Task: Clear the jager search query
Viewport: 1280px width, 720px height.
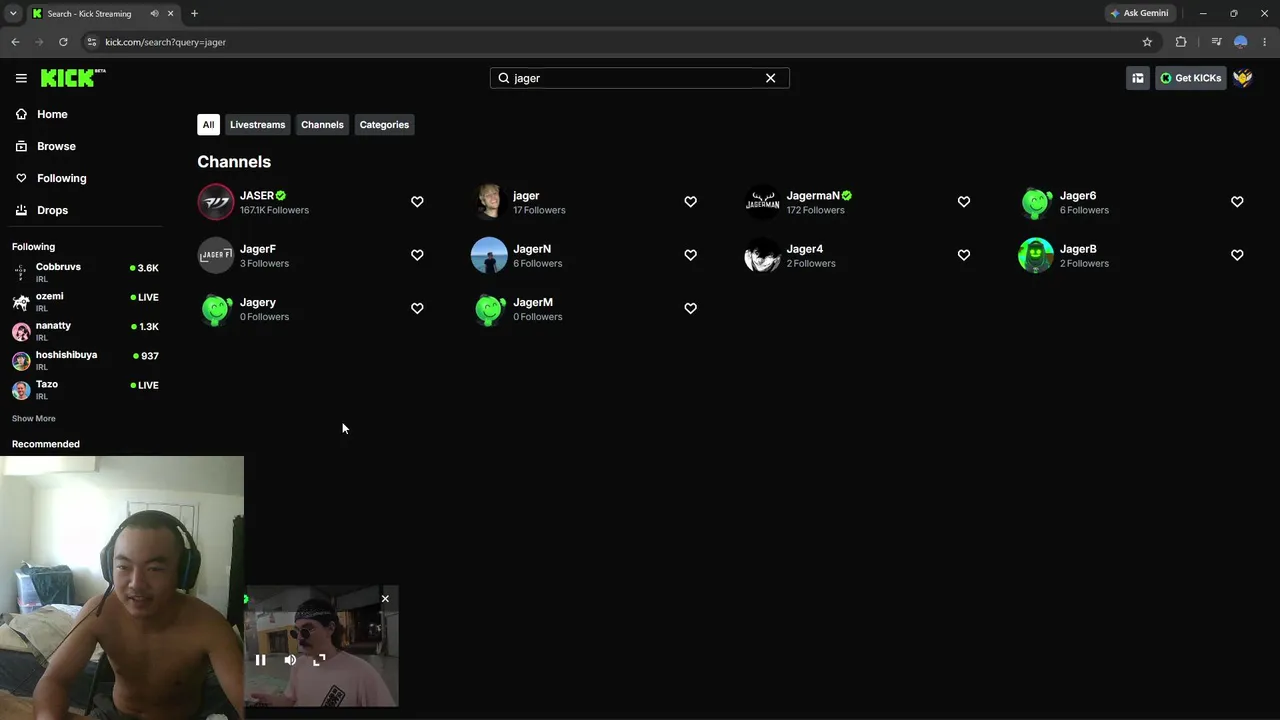Action: pos(770,78)
